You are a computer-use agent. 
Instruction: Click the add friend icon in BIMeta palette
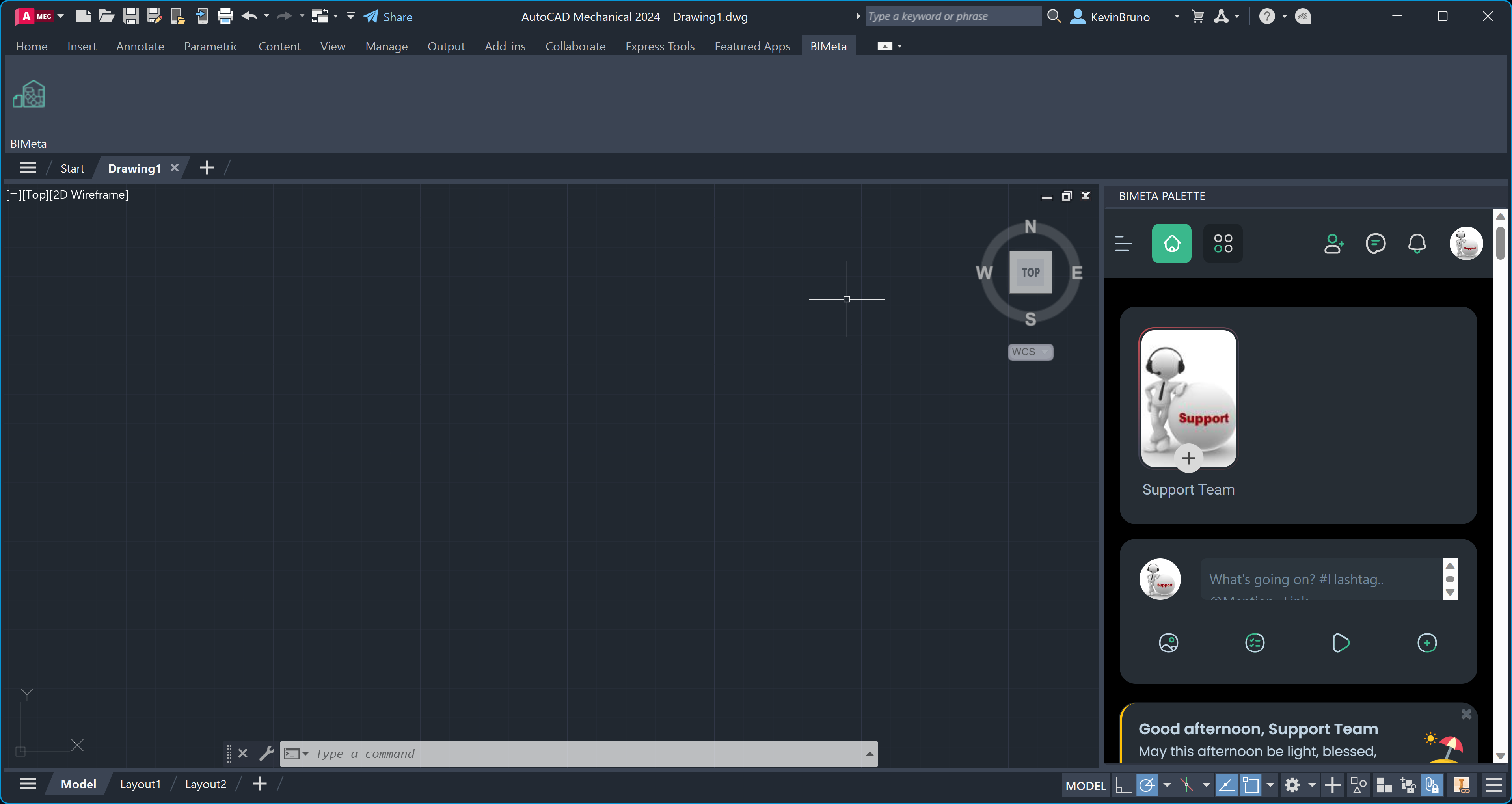click(x=1333, y=244)
